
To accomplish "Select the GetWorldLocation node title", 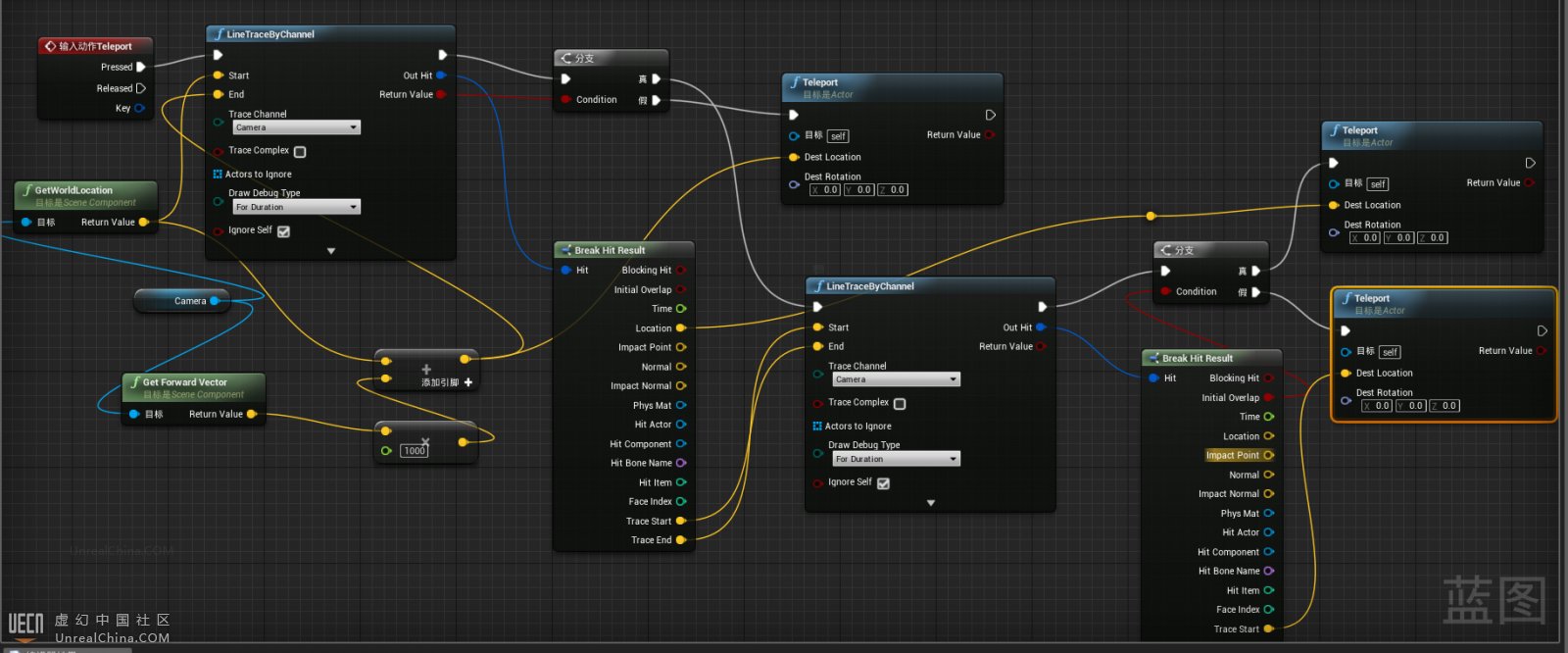I will (73, 190).
